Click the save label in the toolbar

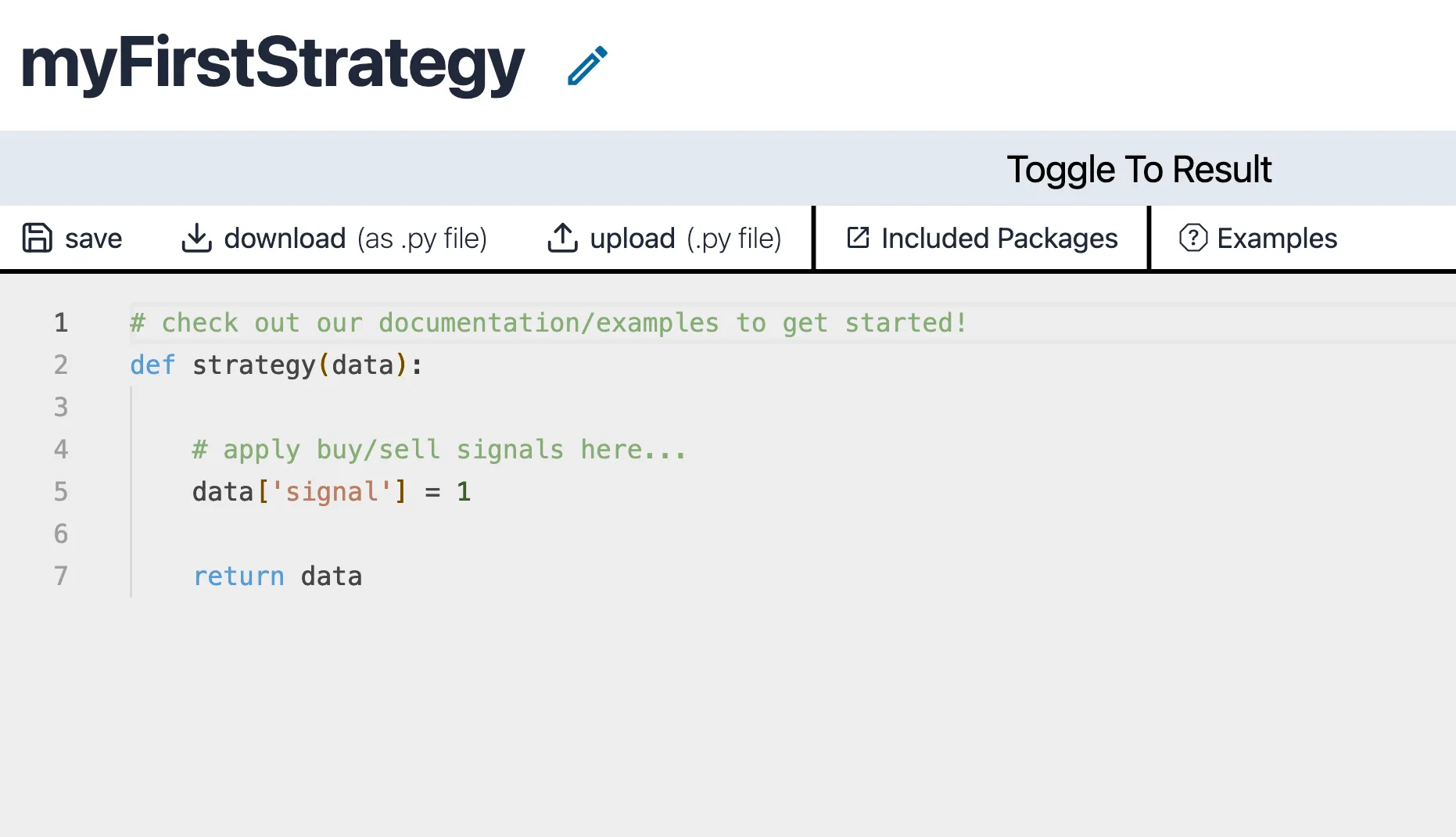(x=93, y=238)
